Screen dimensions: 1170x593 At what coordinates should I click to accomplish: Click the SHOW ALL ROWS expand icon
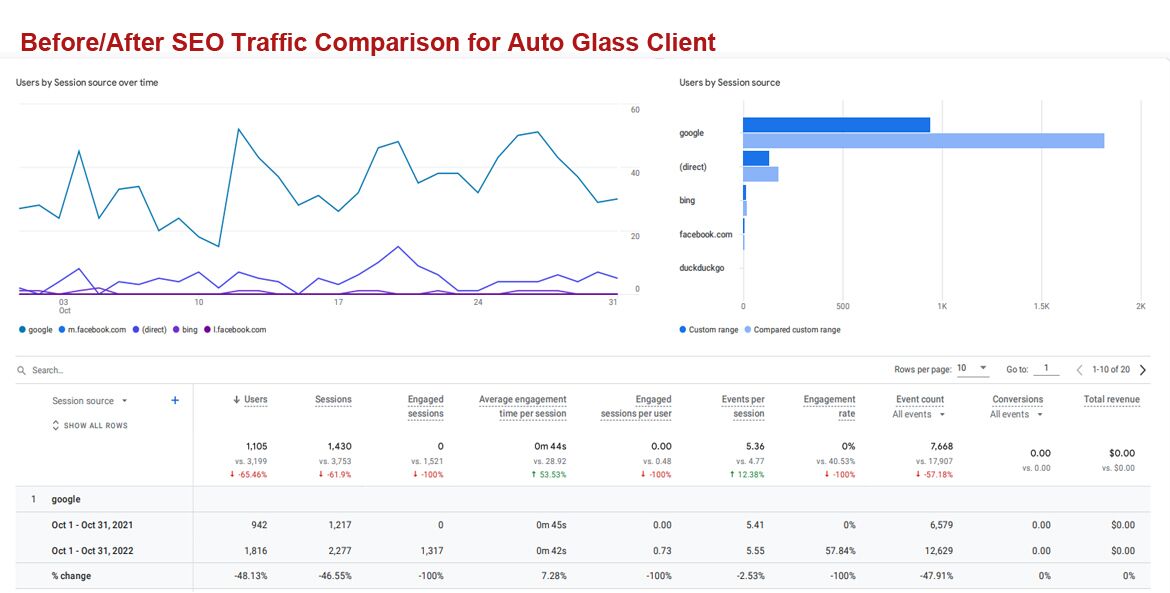(x=56, y=425)
